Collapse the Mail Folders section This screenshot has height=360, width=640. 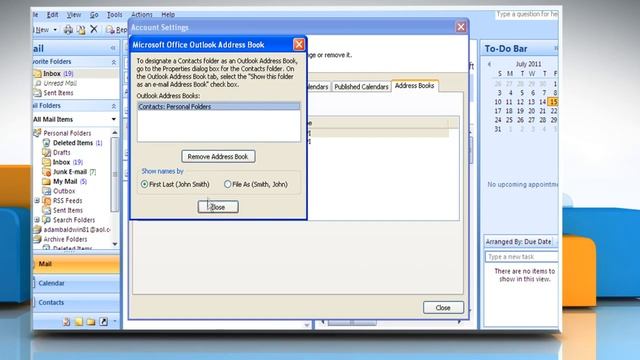(114, 106)
